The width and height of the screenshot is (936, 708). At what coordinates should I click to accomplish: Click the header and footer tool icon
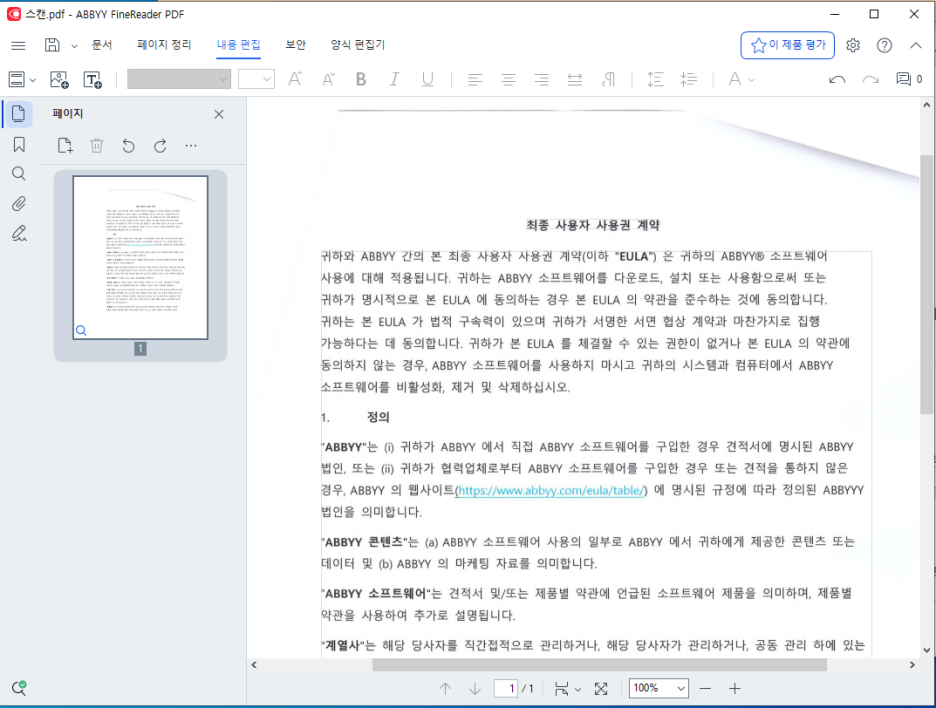click(17, 79)
